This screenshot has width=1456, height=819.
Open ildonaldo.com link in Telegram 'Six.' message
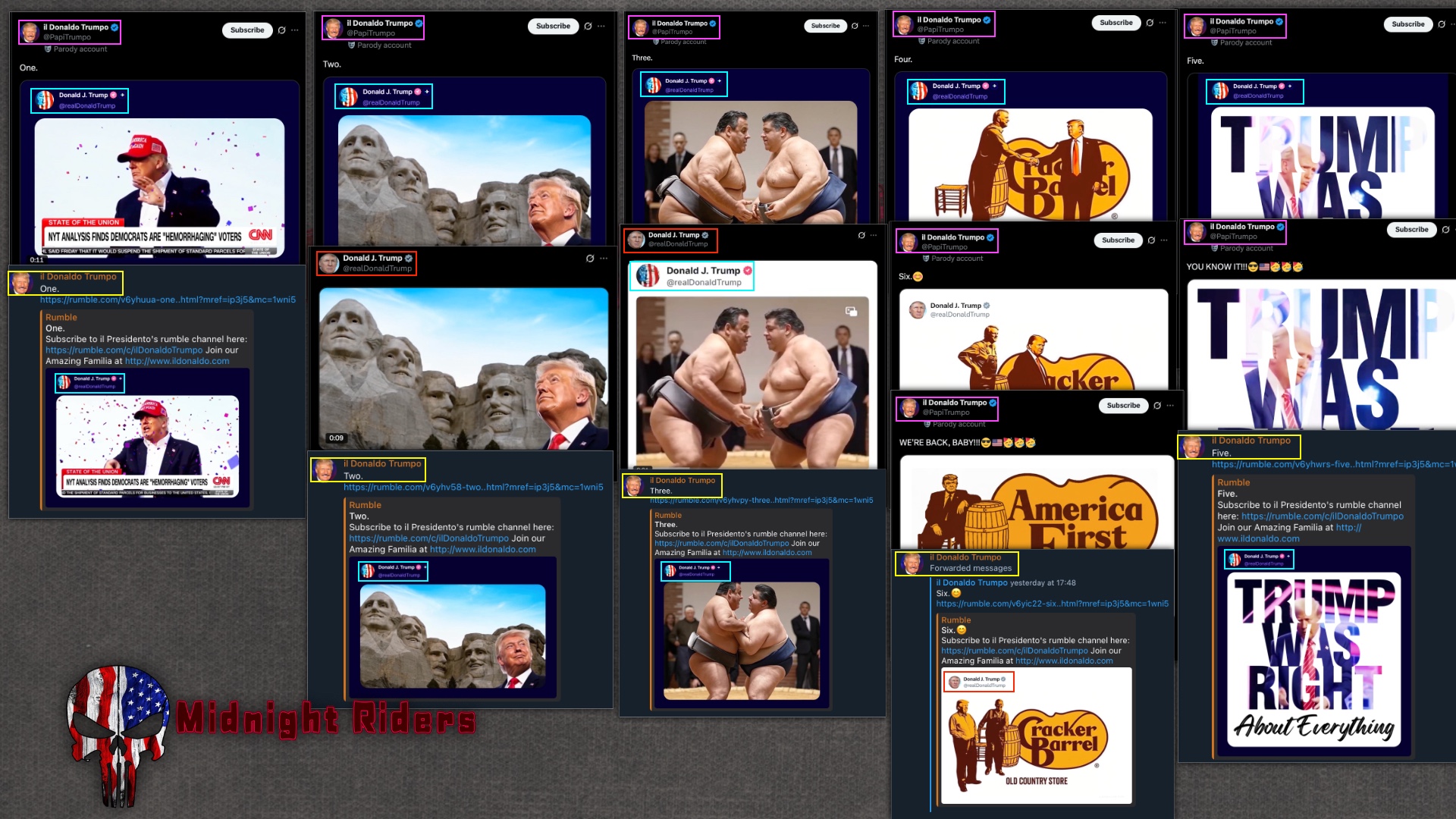1064,661
